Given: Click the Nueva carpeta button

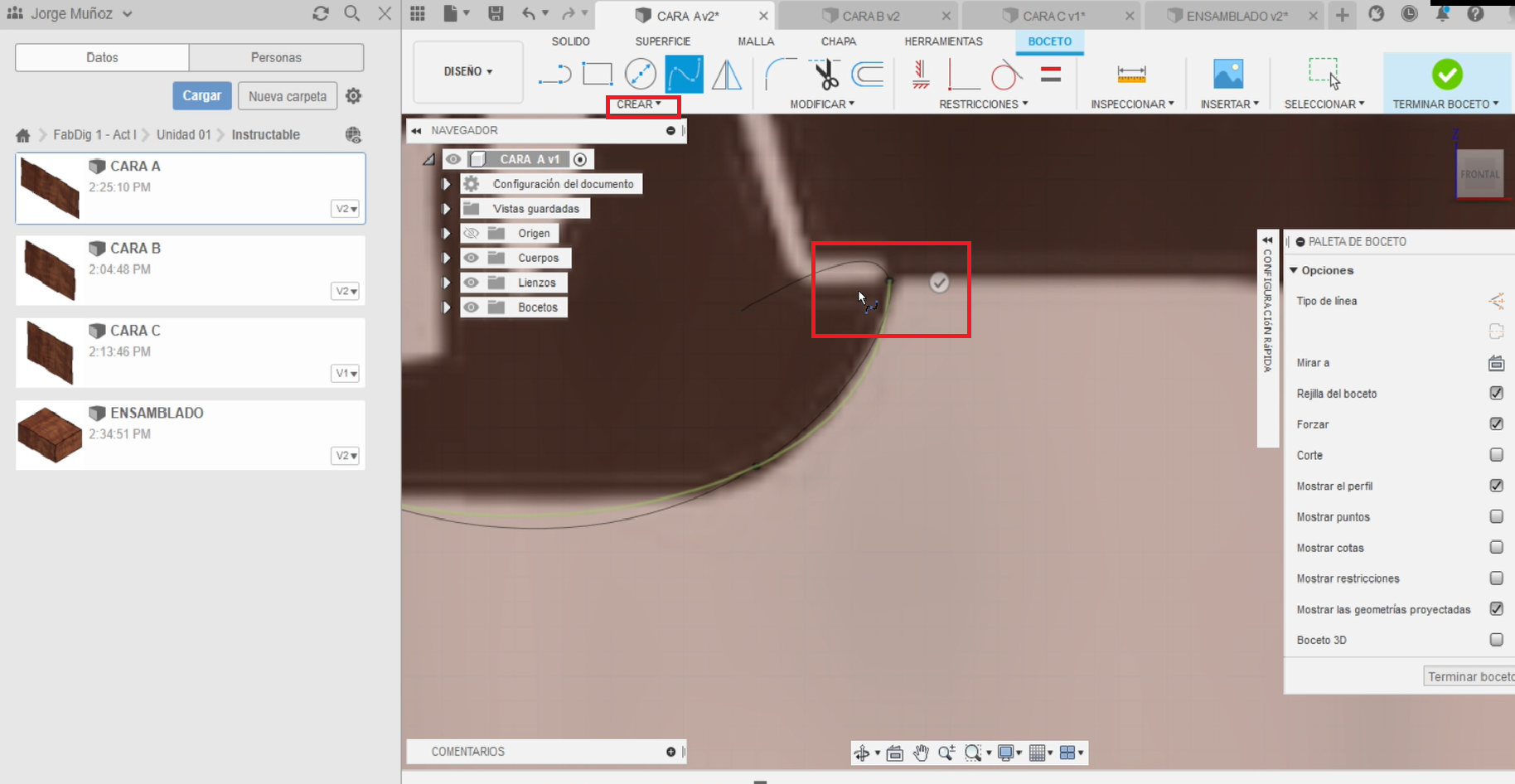Looking at the screenshot, I should click(x=288, y=96).
